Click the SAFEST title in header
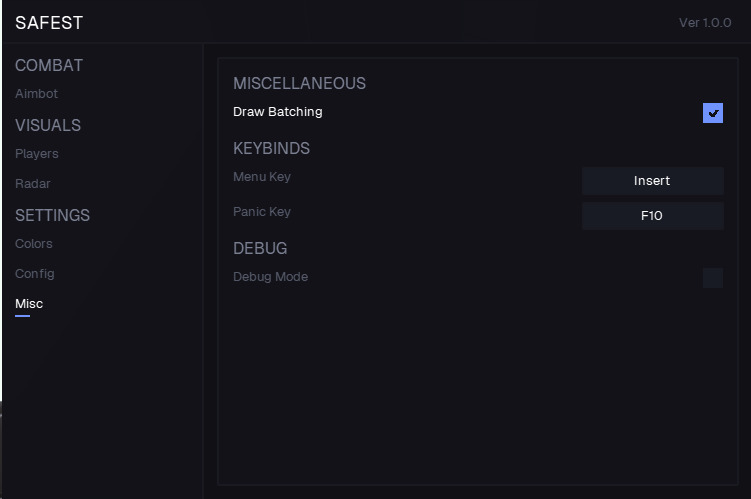The width and height of the screenshot is (751, 499). tap(49, 22)
